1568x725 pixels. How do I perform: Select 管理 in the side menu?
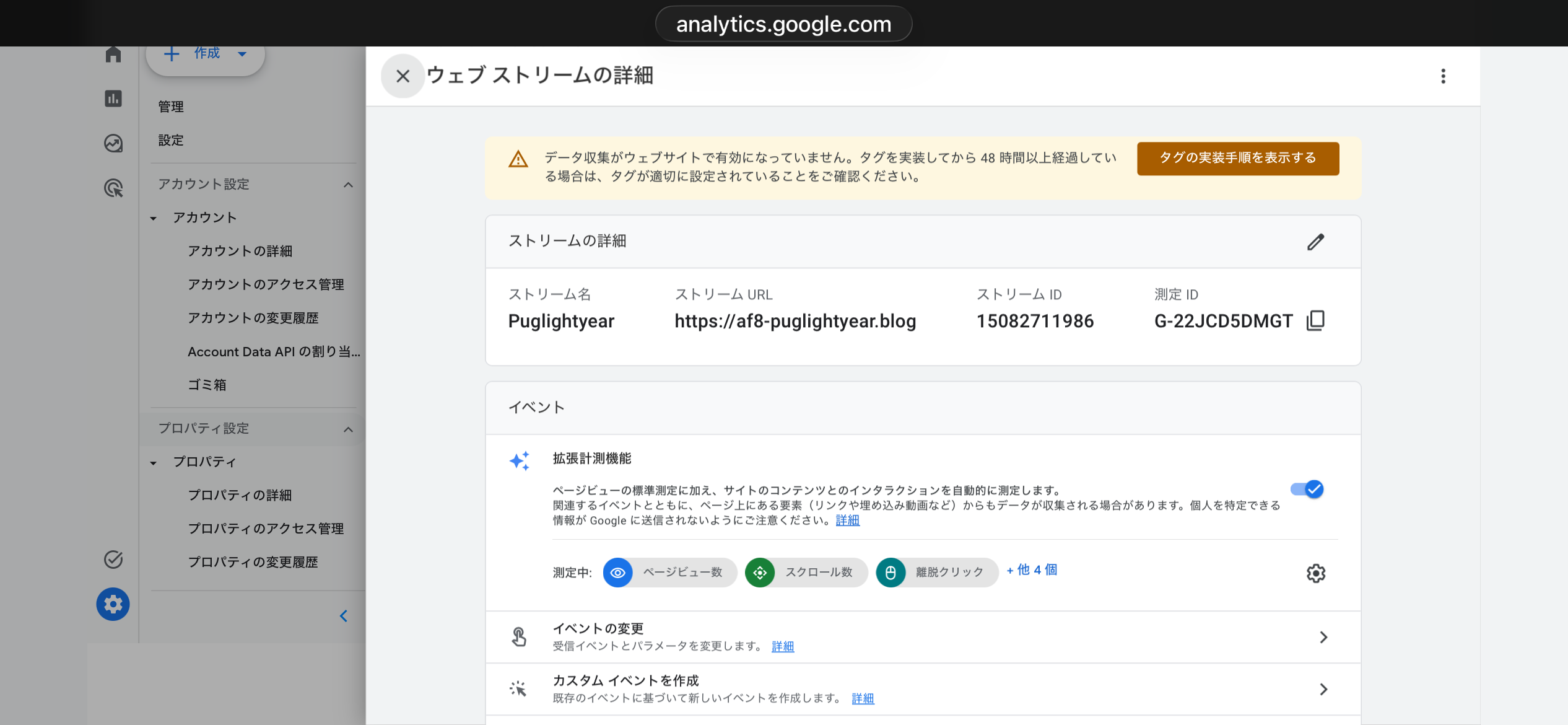point(171,107)
